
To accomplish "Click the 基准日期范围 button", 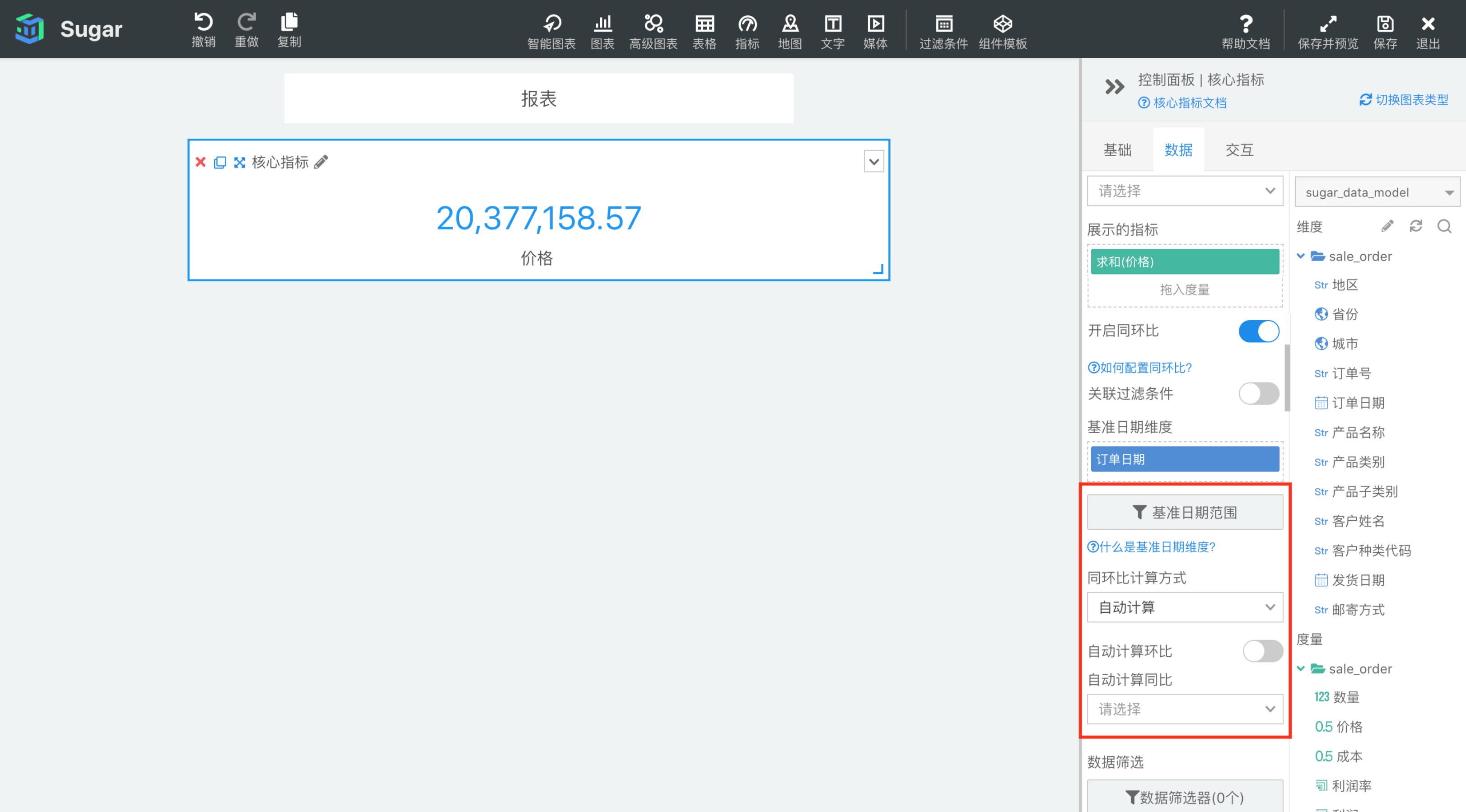I will [x=1185, y=512].
